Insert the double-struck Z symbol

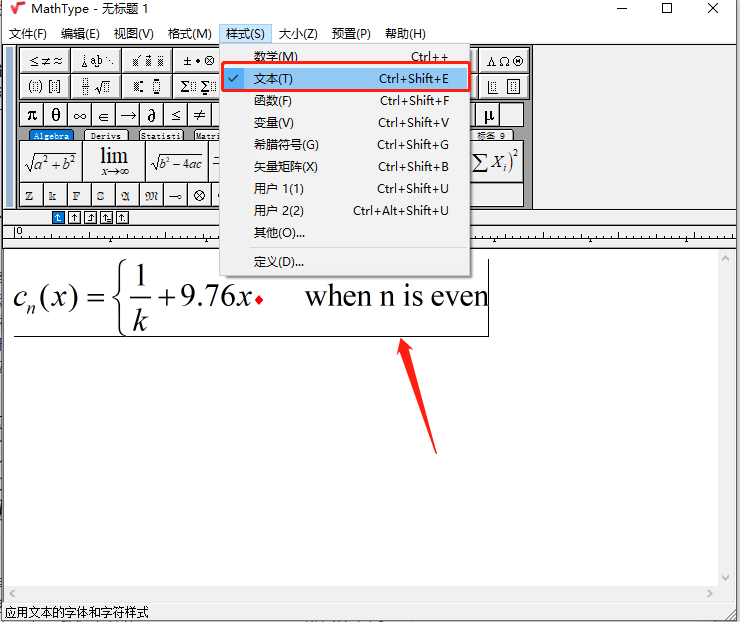[32, 195]
